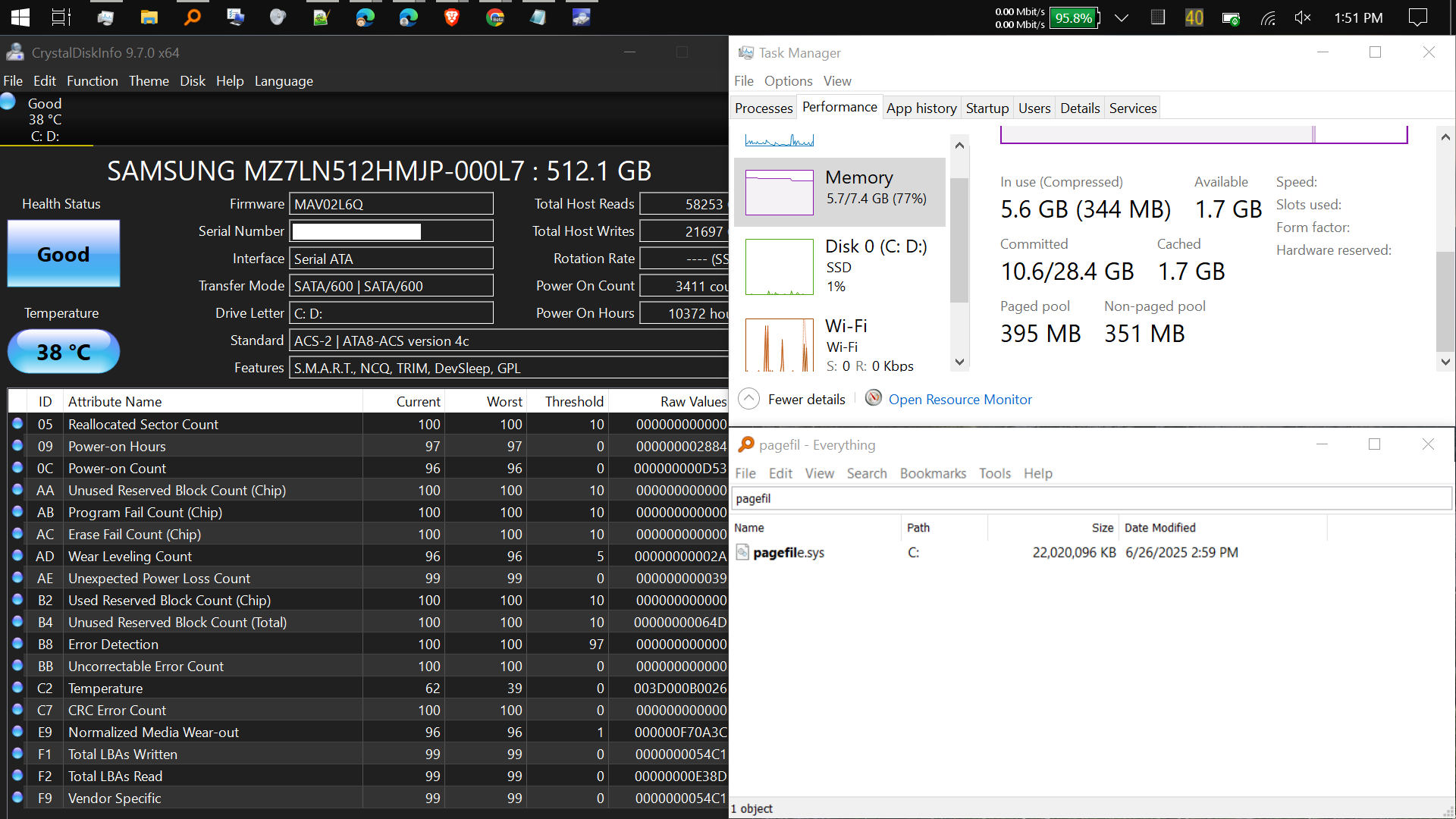
Task: Open the Action Center notifications
Action: pos(1417,18)
